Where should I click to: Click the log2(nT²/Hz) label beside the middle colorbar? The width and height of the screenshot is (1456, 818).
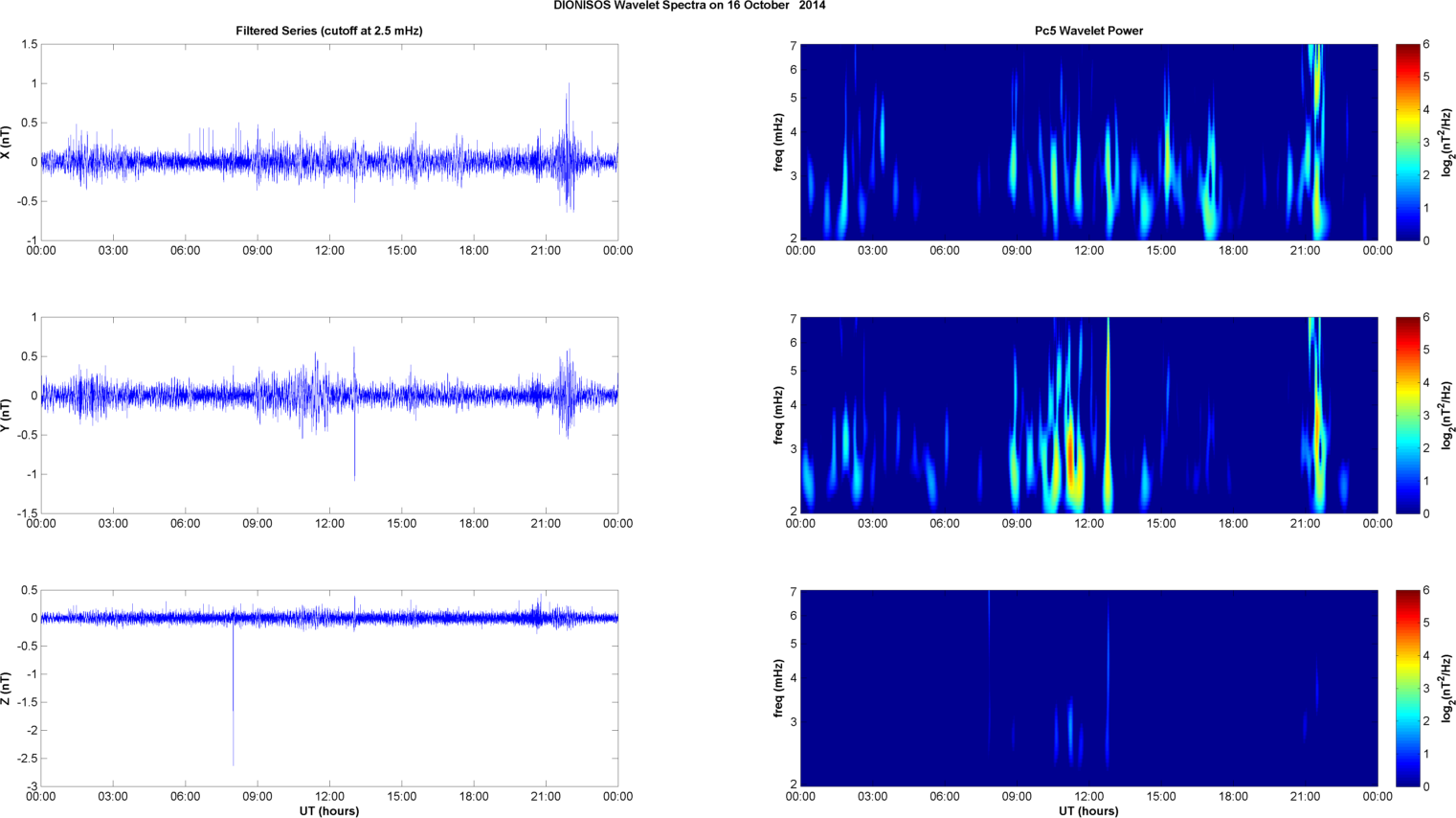click(x=1448, y=416)
